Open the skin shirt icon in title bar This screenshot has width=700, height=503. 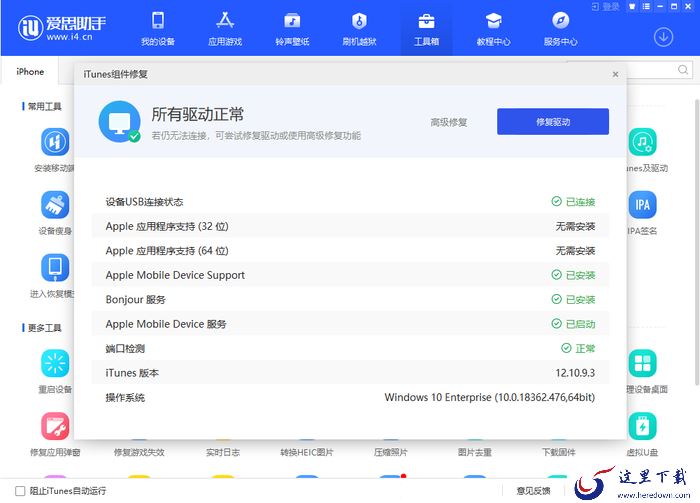[632, 6]
